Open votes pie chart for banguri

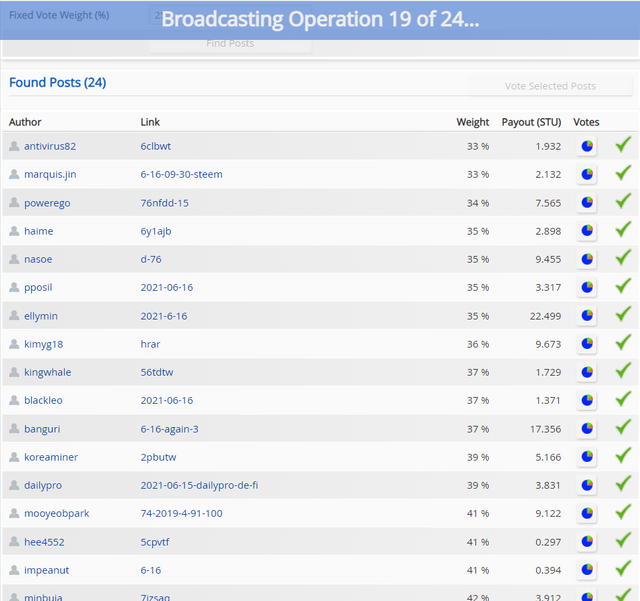click(587, 429)
